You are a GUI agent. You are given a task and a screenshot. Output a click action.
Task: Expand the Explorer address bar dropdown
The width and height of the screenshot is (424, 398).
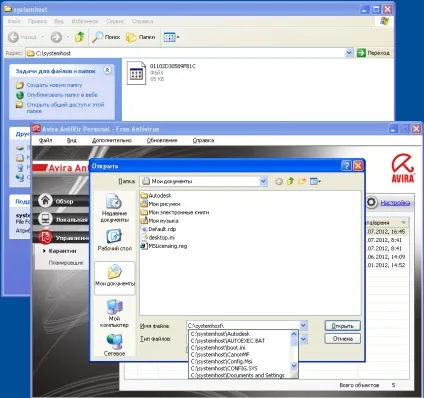(x=349, y=53)
